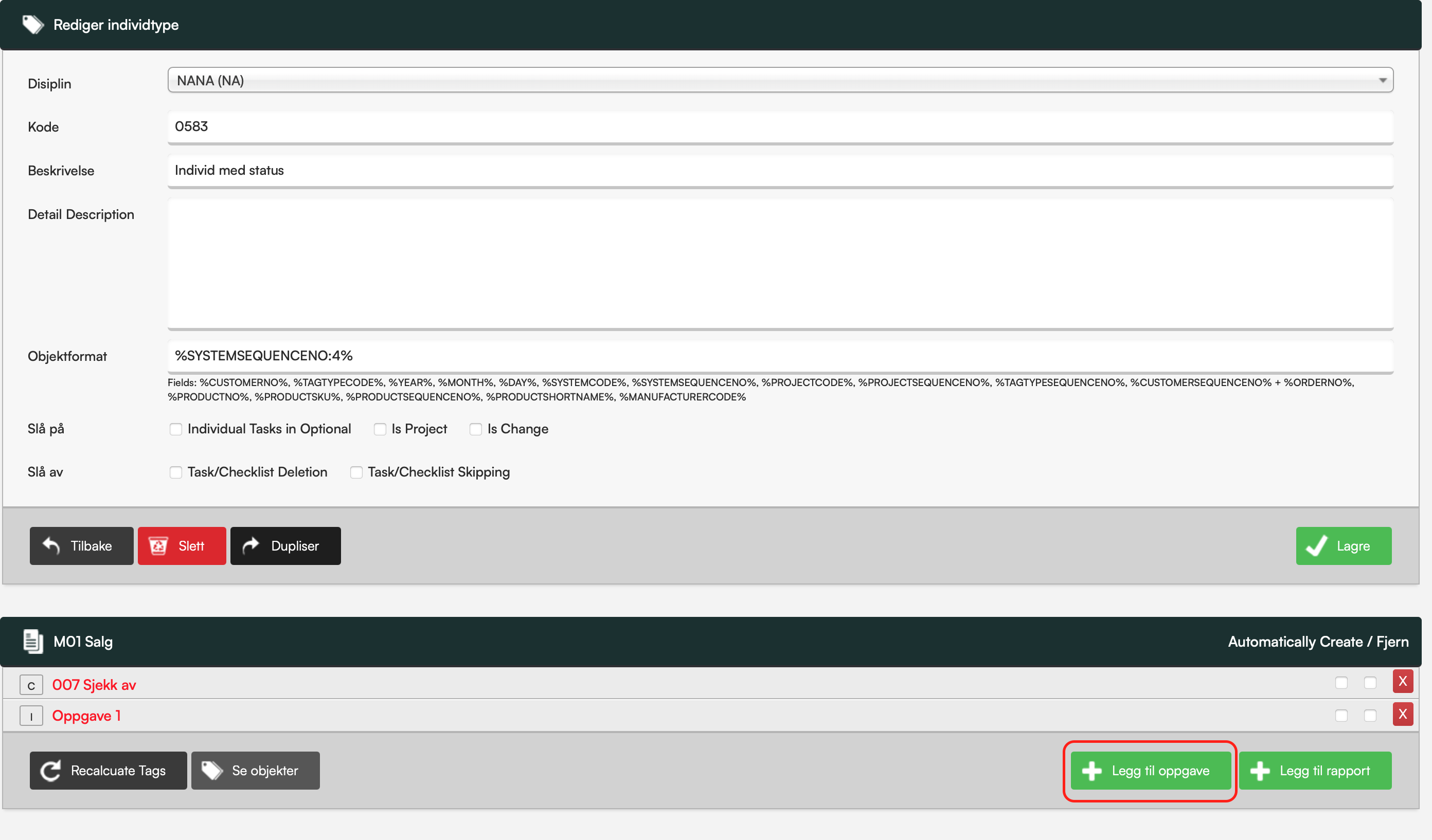Remove Oppgave 1 with red X

click(x=1403, y=714)
